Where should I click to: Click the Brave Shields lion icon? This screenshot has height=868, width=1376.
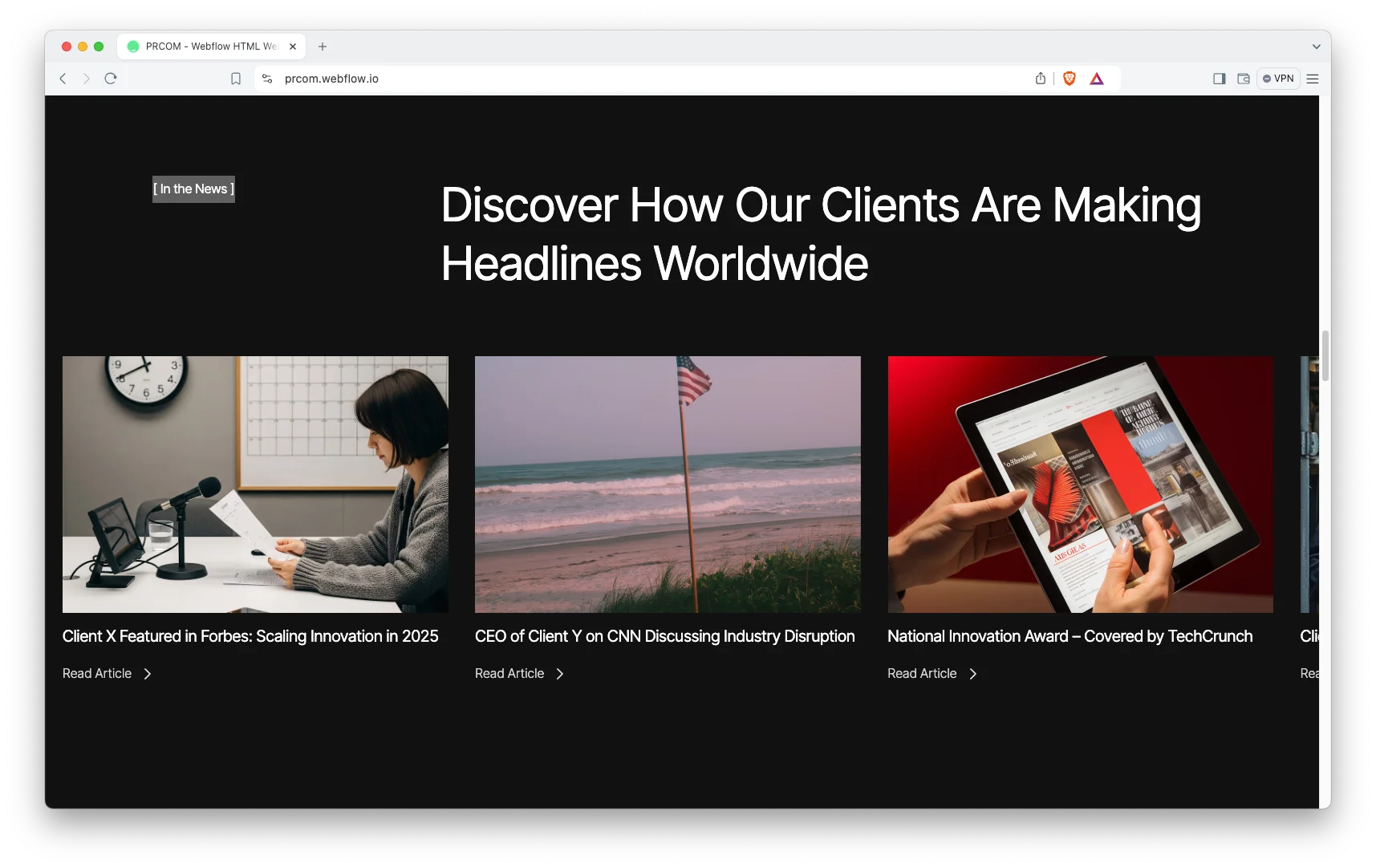tap(1069, 79)
